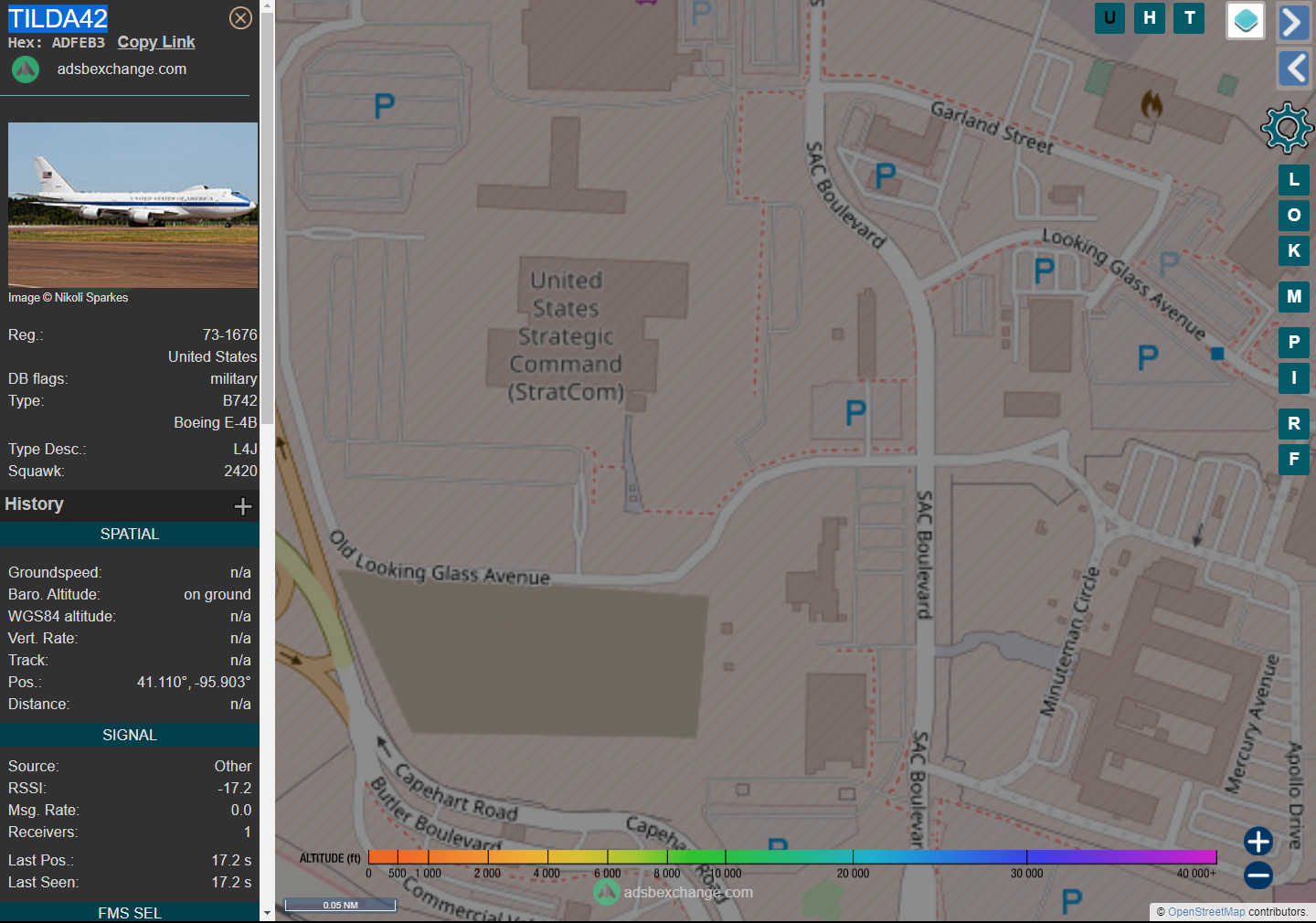Toggle the I map option button
Screen dimensions: 1316x923
pyautogui.click(x=1294, y=378)
